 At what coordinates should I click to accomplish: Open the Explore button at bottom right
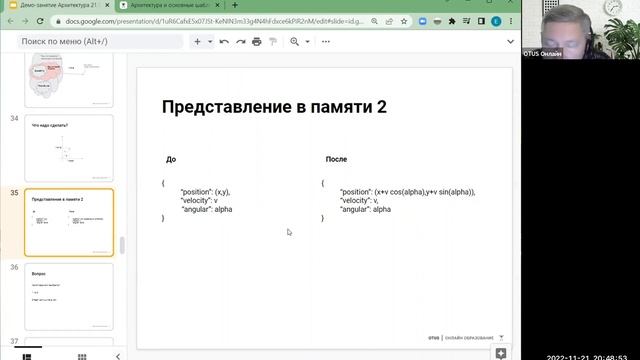tap(501, 353)
